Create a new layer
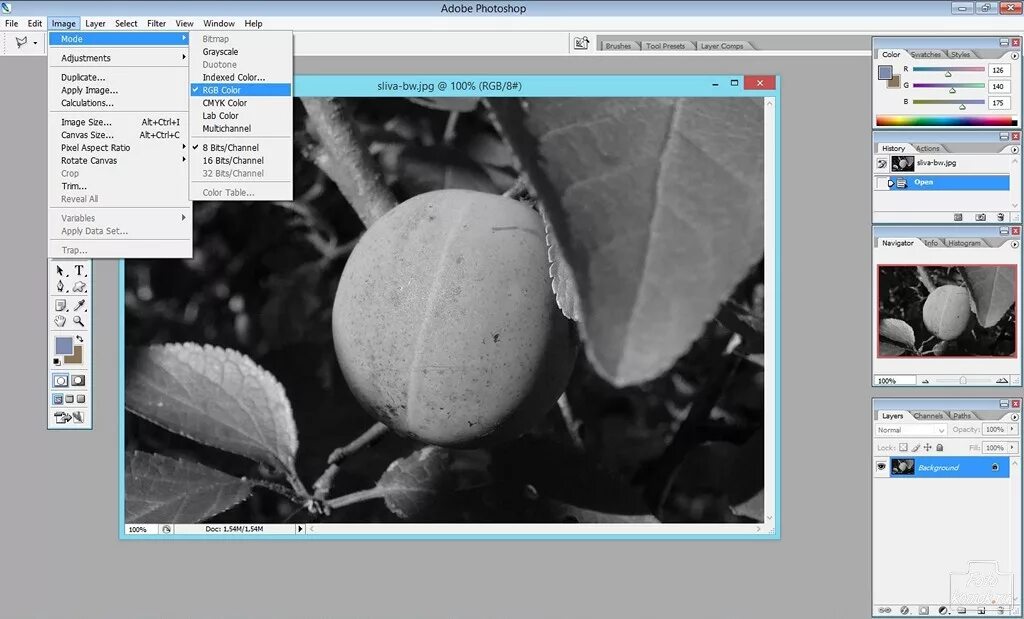This screenshot has width=1024, height=619. 981,610
